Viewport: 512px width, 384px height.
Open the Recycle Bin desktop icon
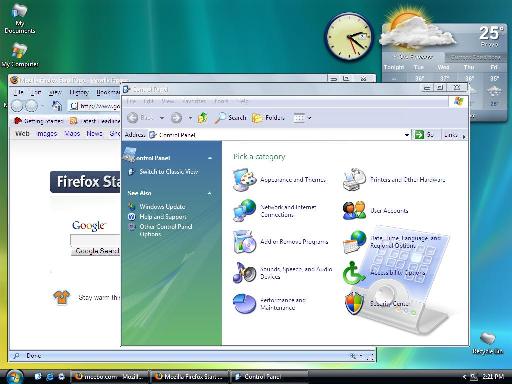pos(488,342)
